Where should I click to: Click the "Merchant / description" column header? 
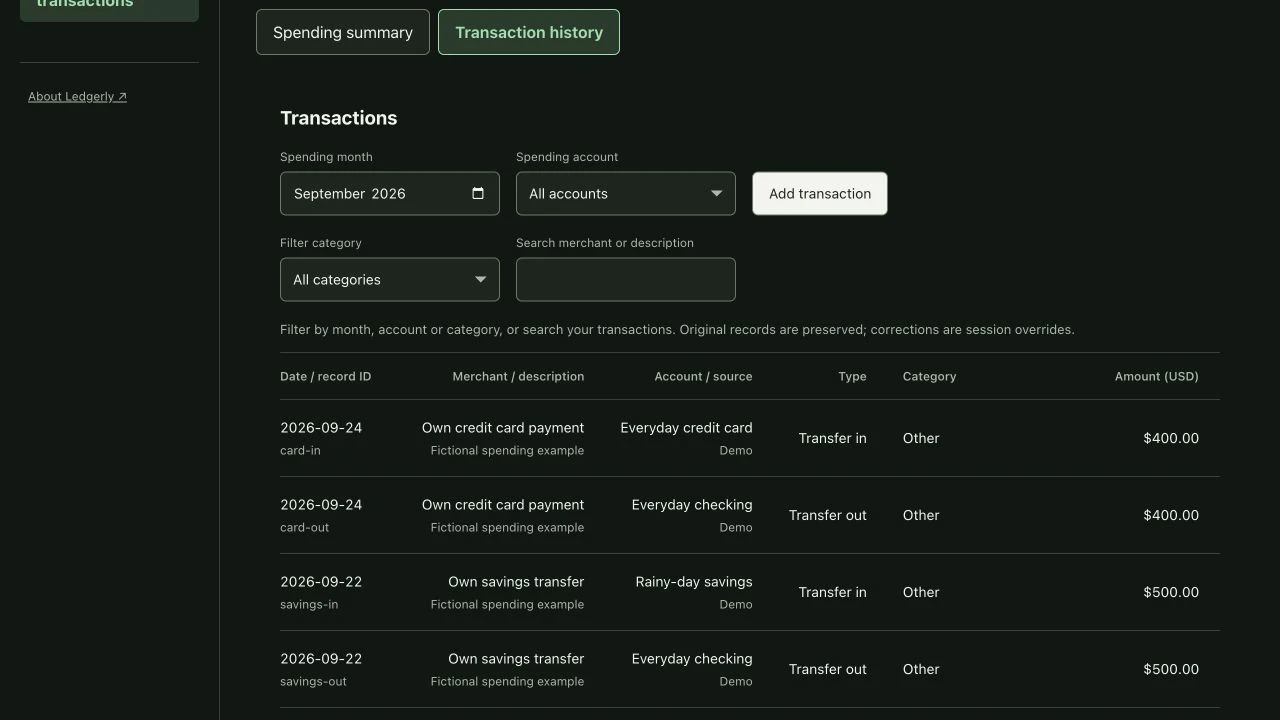[518, 377]
